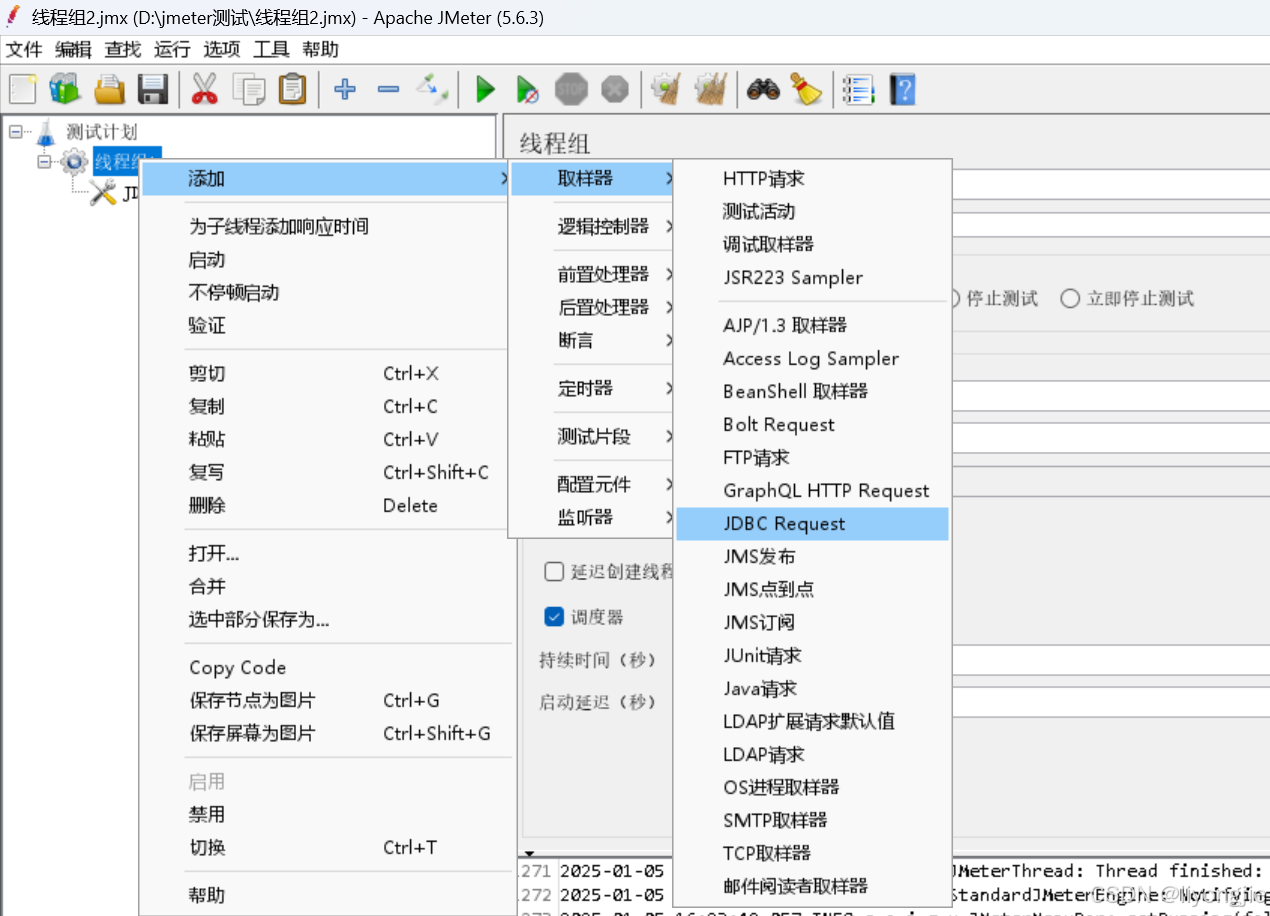
Task: Reset search with the brush icon
Action: coord(806,90)
